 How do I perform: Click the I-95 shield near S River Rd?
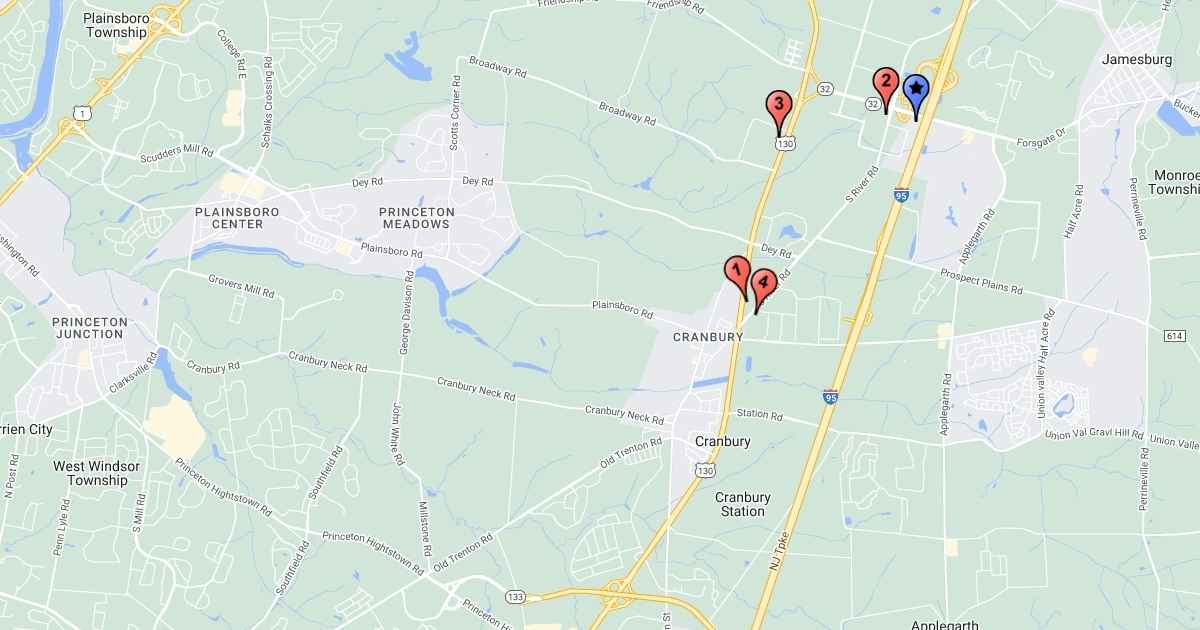click(902, 194)
